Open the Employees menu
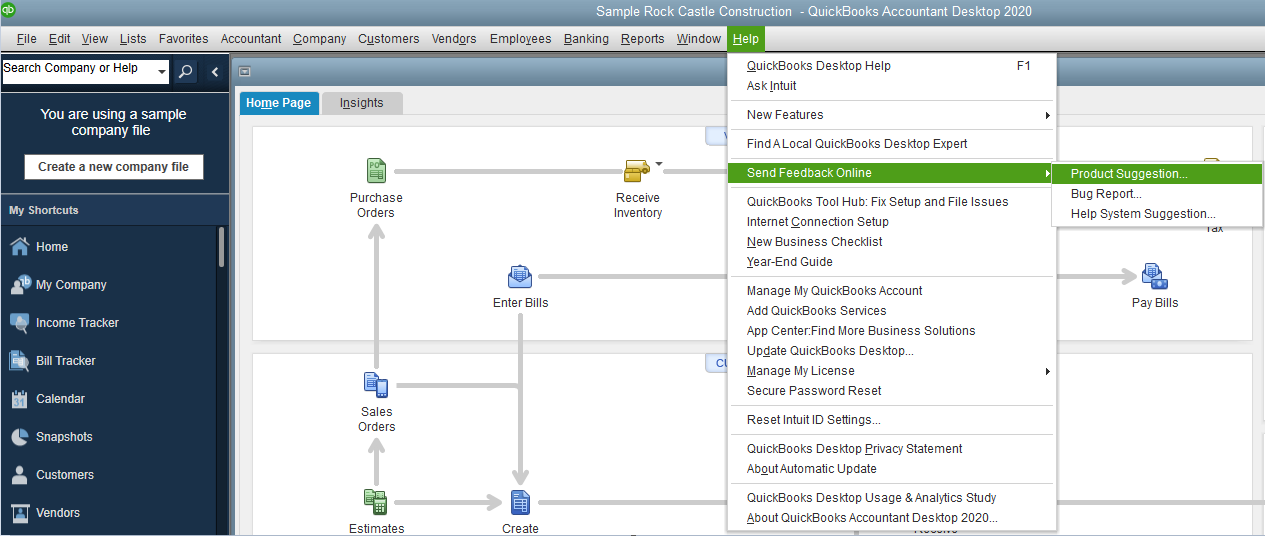Image resolution: width=1265 pixels, height=536 pixels. point(521,39)
